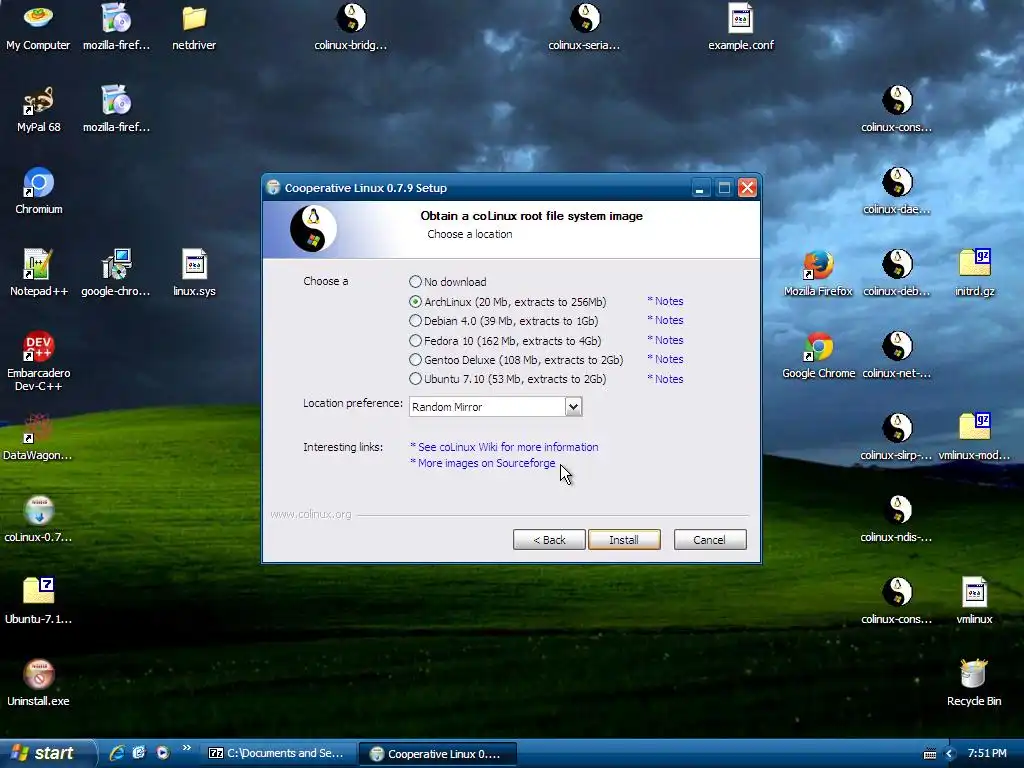This screenshot has width=1024, height=768.
Task: Select the Uninstall.exe desktop icon
Action: [38, 683]
